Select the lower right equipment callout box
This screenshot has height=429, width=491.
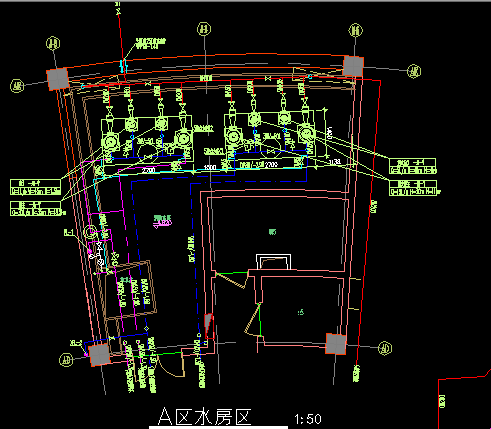tap(413, 188)
